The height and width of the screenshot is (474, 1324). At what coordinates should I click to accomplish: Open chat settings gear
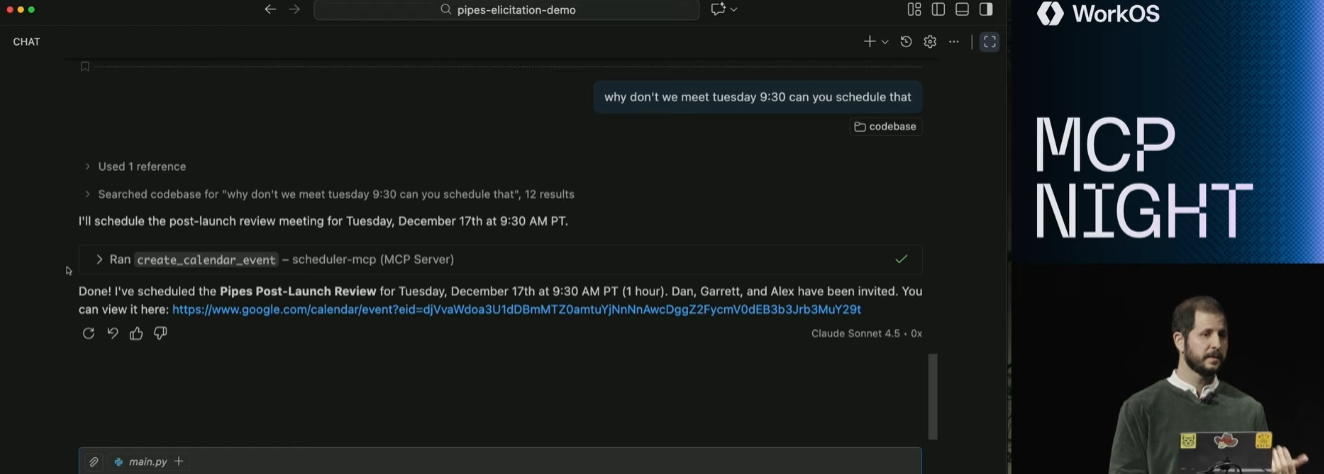(930, 42)
